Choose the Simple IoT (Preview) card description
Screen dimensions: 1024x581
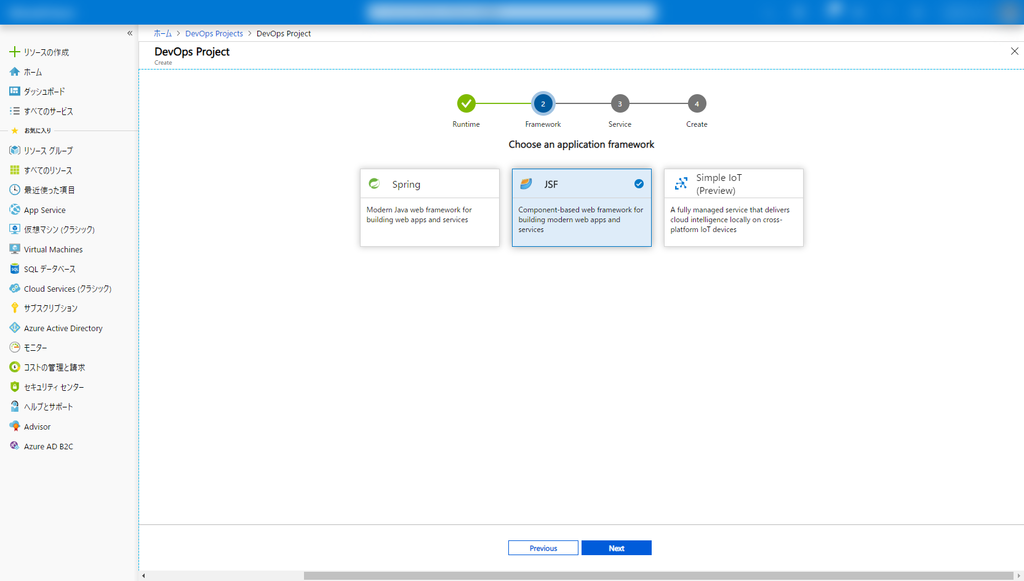[729, 219]
